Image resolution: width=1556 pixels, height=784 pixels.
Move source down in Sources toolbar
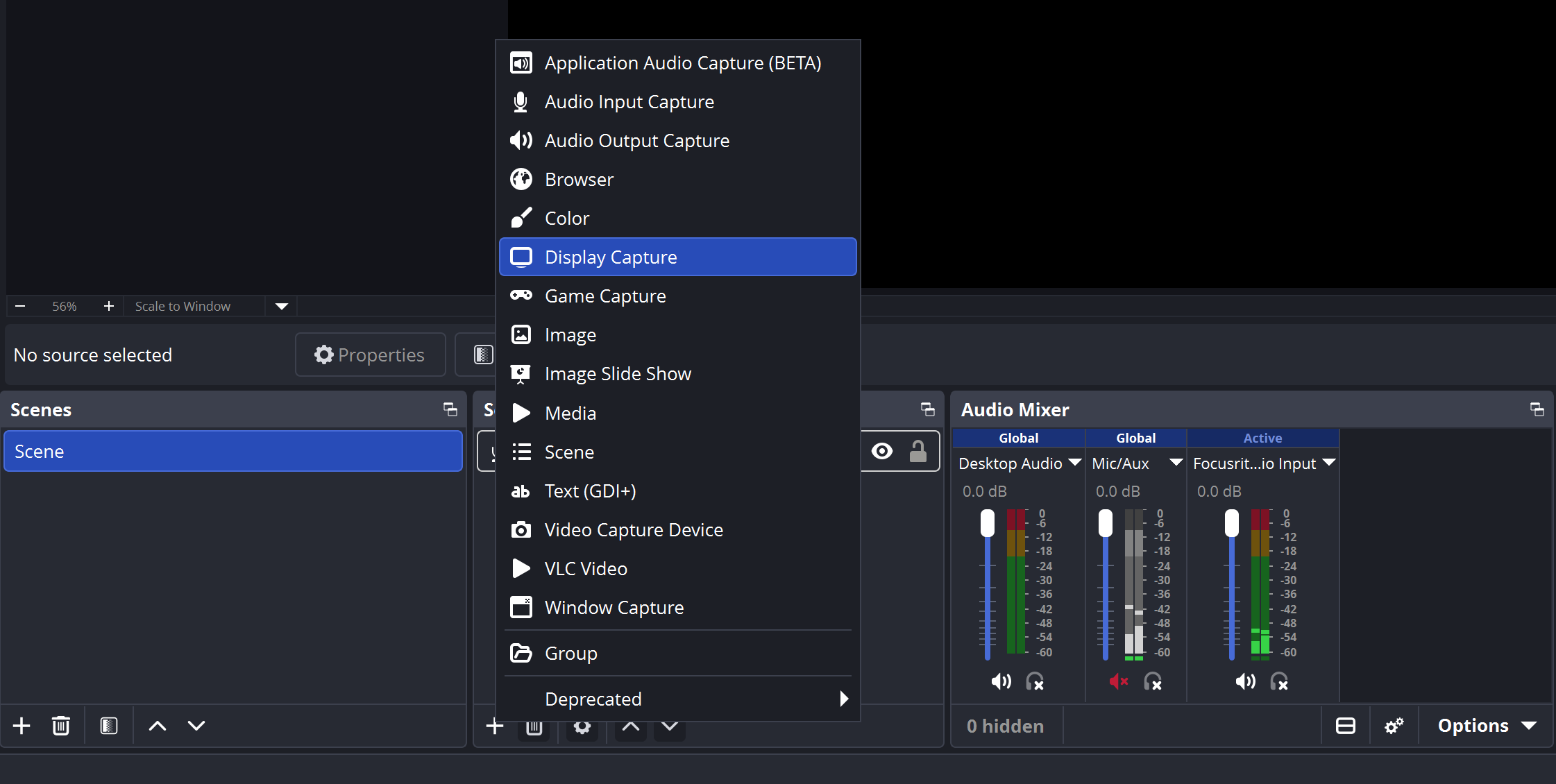tap(670, 726)
